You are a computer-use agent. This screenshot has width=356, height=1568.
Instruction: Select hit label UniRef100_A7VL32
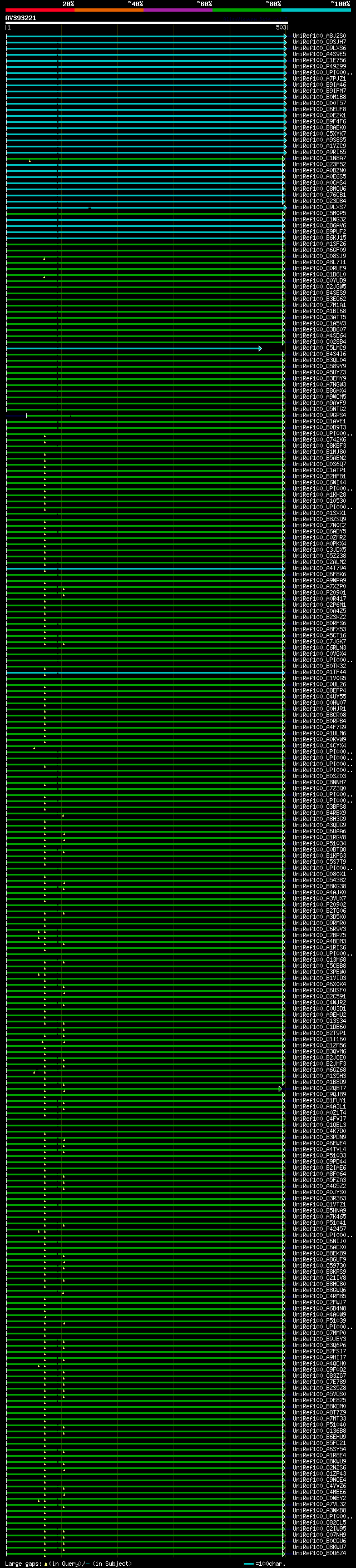[319, 1504]
